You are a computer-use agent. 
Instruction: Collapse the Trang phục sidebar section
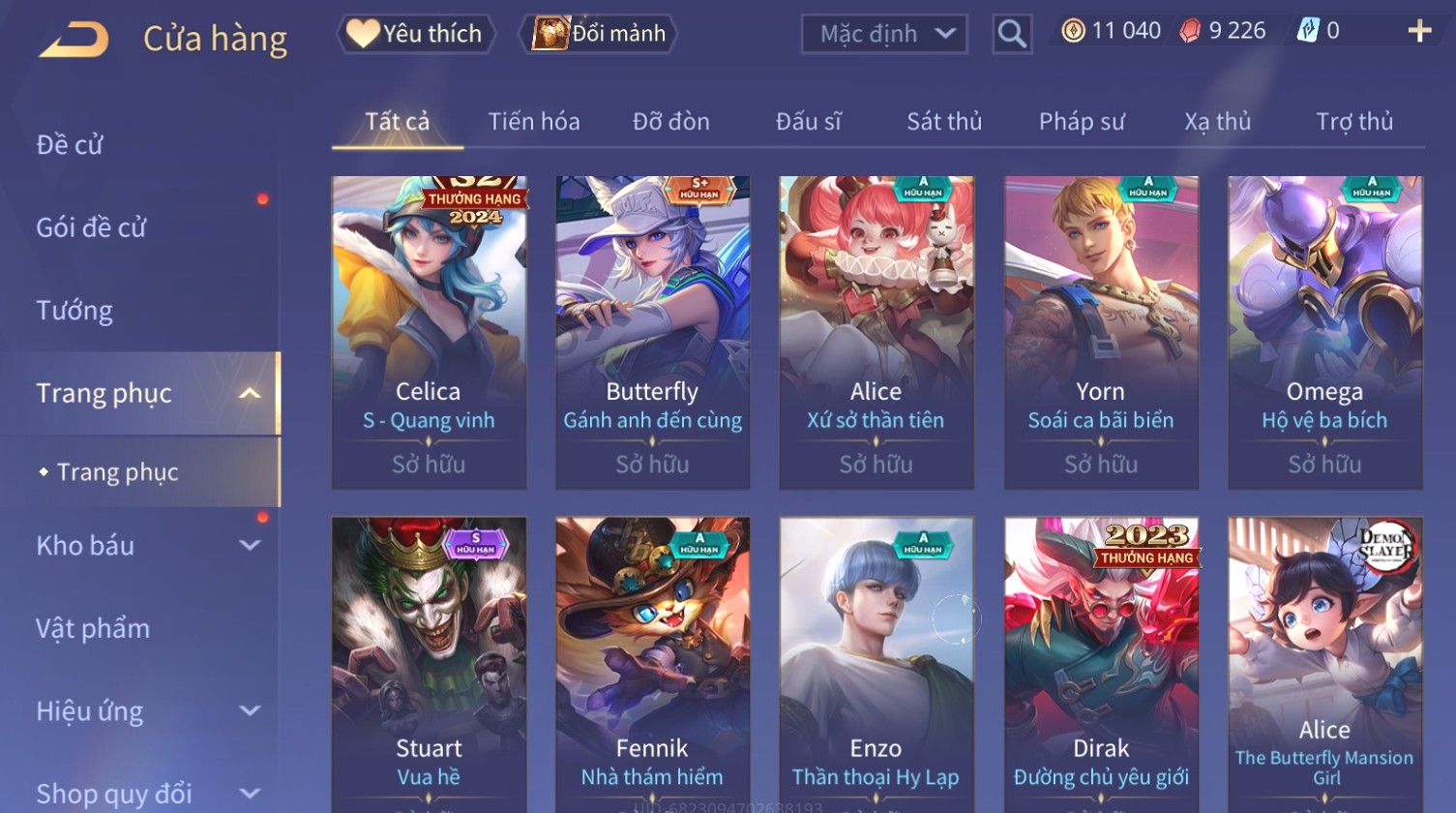(x=250, y=393)
